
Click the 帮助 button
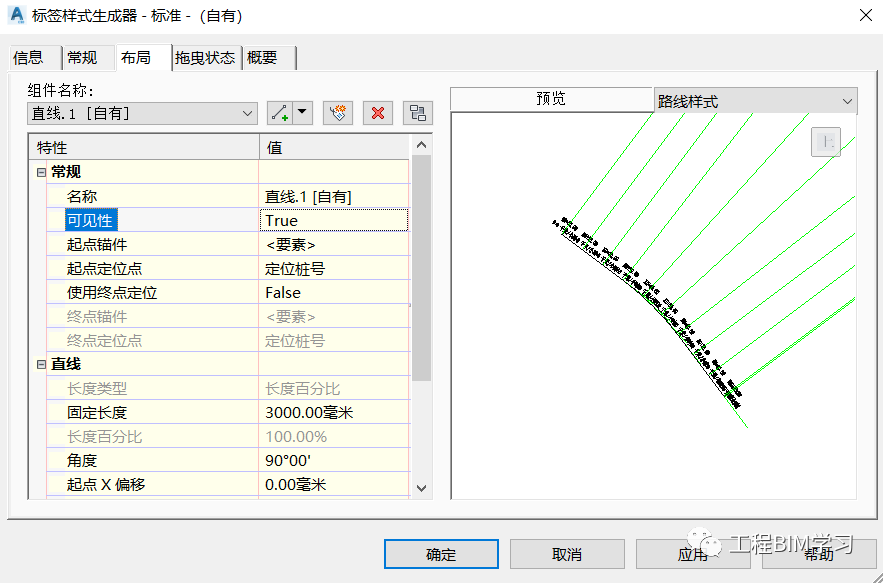click(x=819, y=554)
